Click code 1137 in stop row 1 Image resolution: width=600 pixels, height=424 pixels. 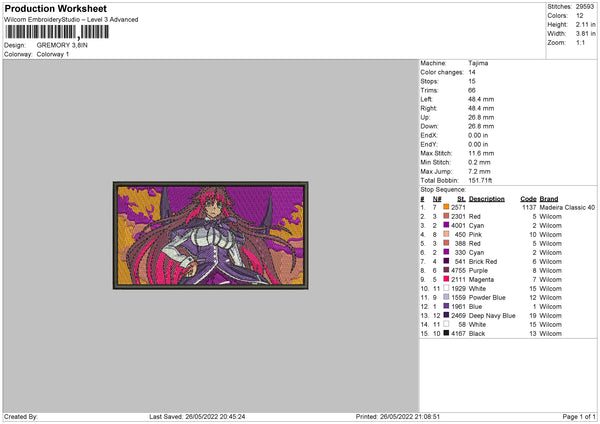529,207
